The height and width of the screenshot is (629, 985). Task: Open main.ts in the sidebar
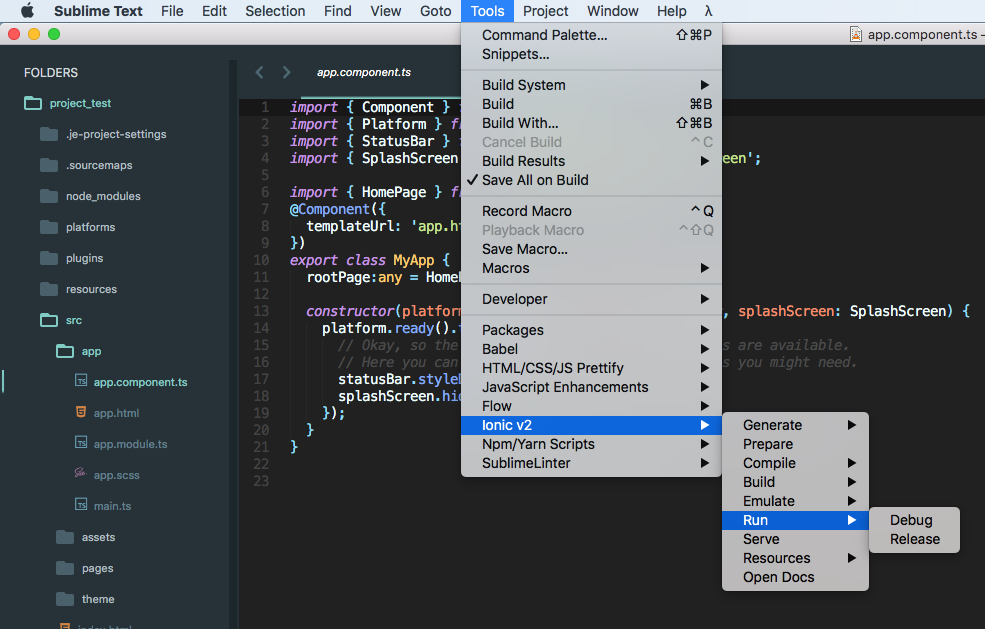point(112,506)
